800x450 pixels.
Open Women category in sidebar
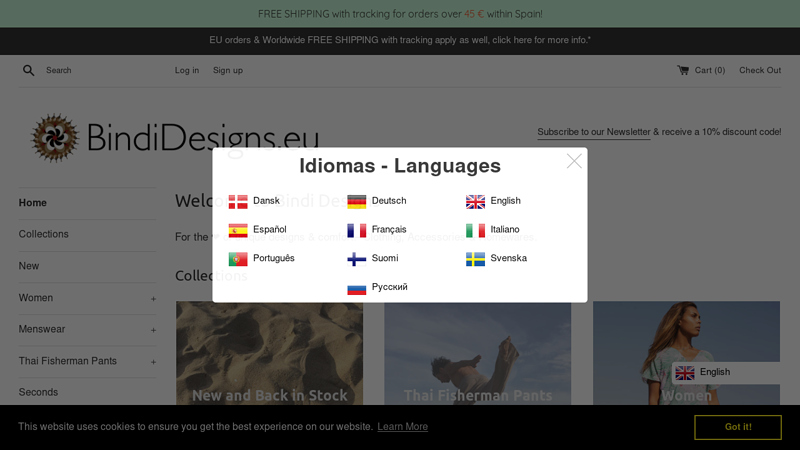point(36,297)
